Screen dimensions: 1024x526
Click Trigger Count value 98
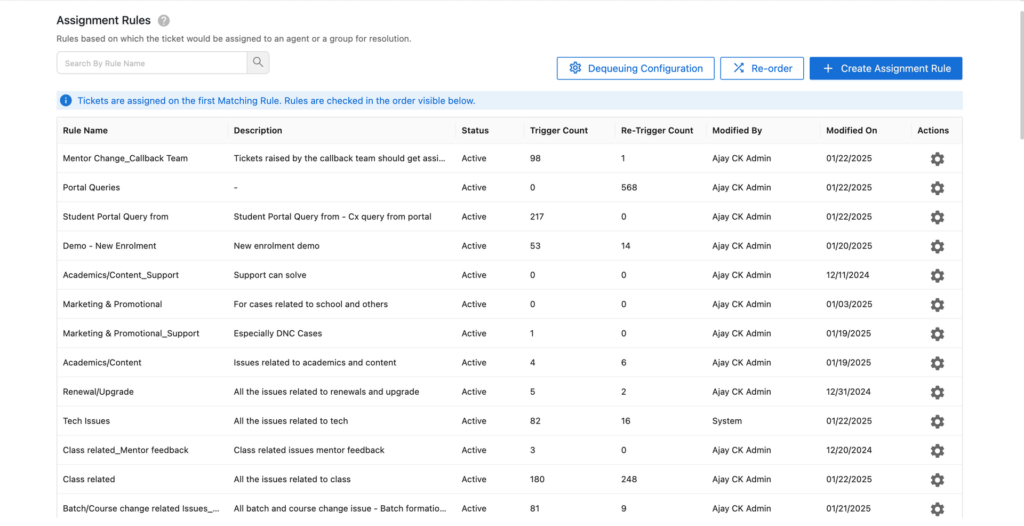(x=536, y=158)
